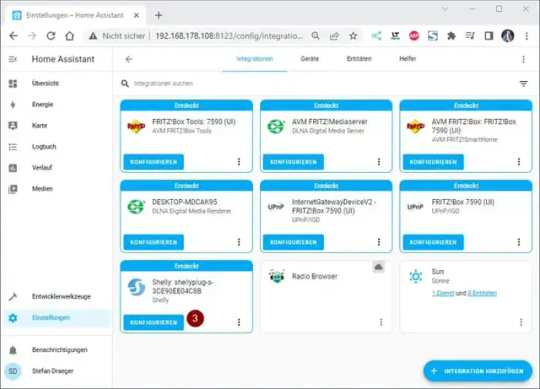Switch to the Entitäten tab
540x389 pixels.
359,59
